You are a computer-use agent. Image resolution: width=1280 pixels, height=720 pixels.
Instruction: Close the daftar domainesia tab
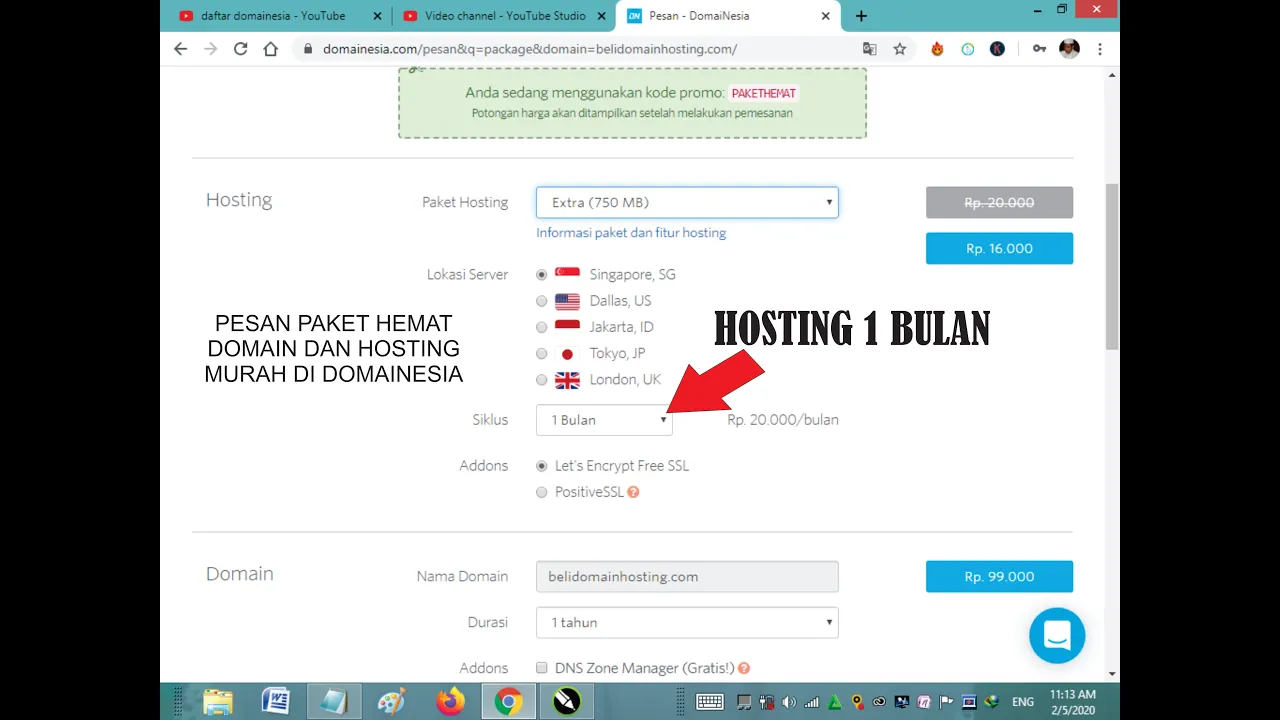coord(377,16)
